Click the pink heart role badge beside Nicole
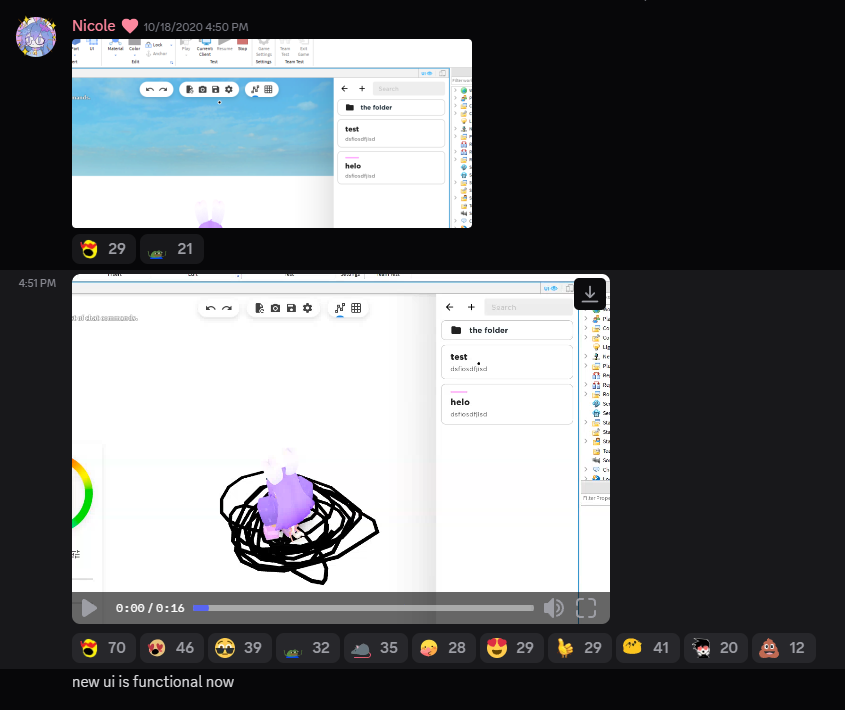 (x=130, y=26)
